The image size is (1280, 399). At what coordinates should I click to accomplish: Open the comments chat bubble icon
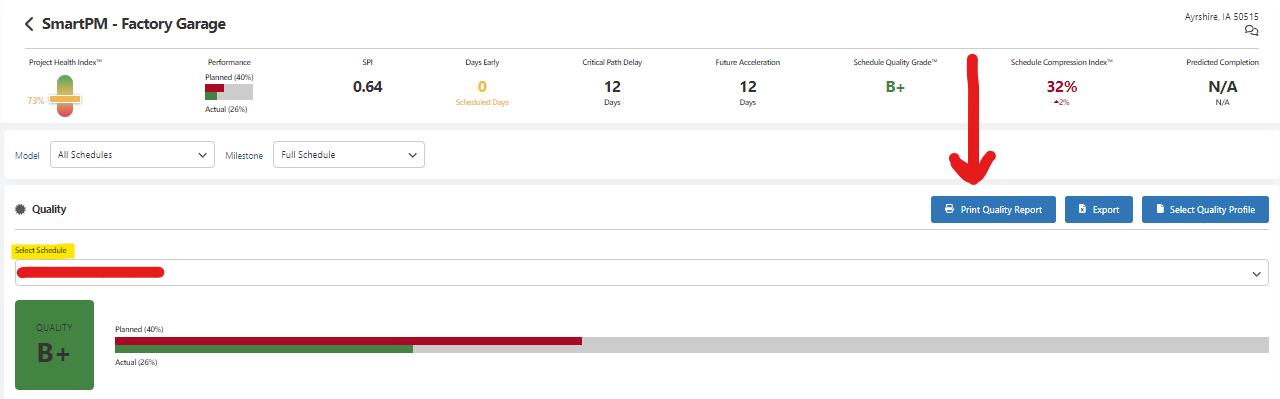[1251, 31]
